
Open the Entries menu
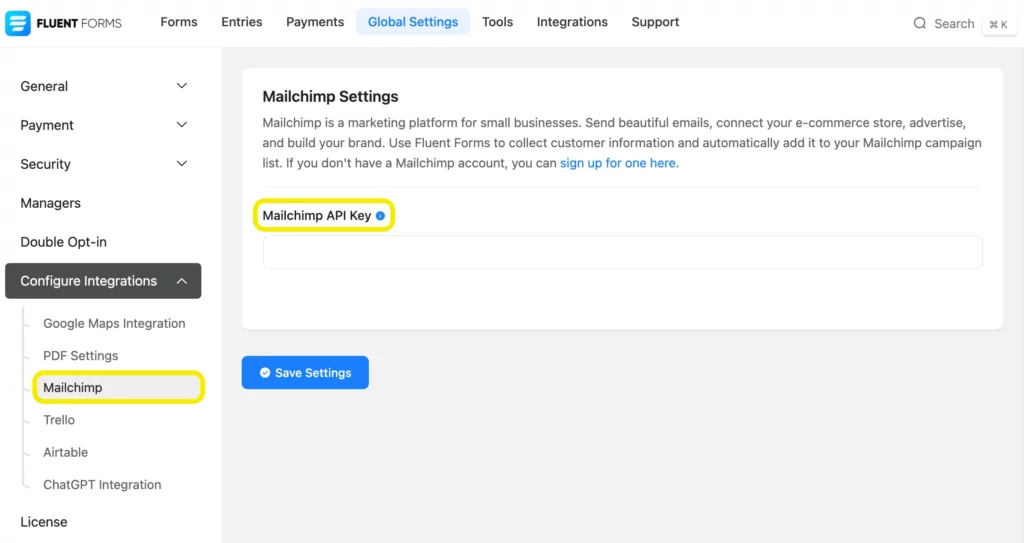[x=242, y=22]
